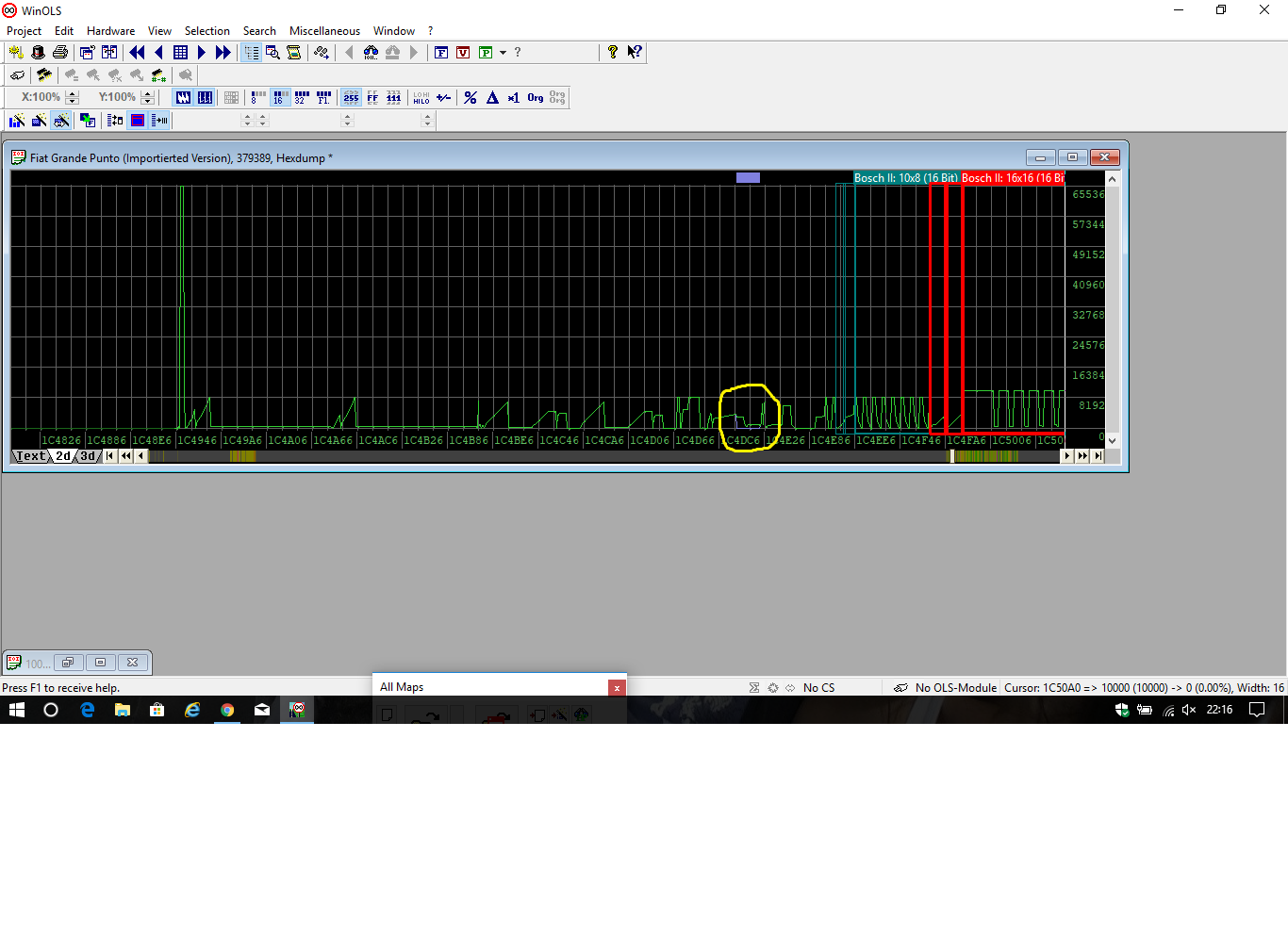Click the percent display icon
Screen dimensions: 1288x935
471,97
